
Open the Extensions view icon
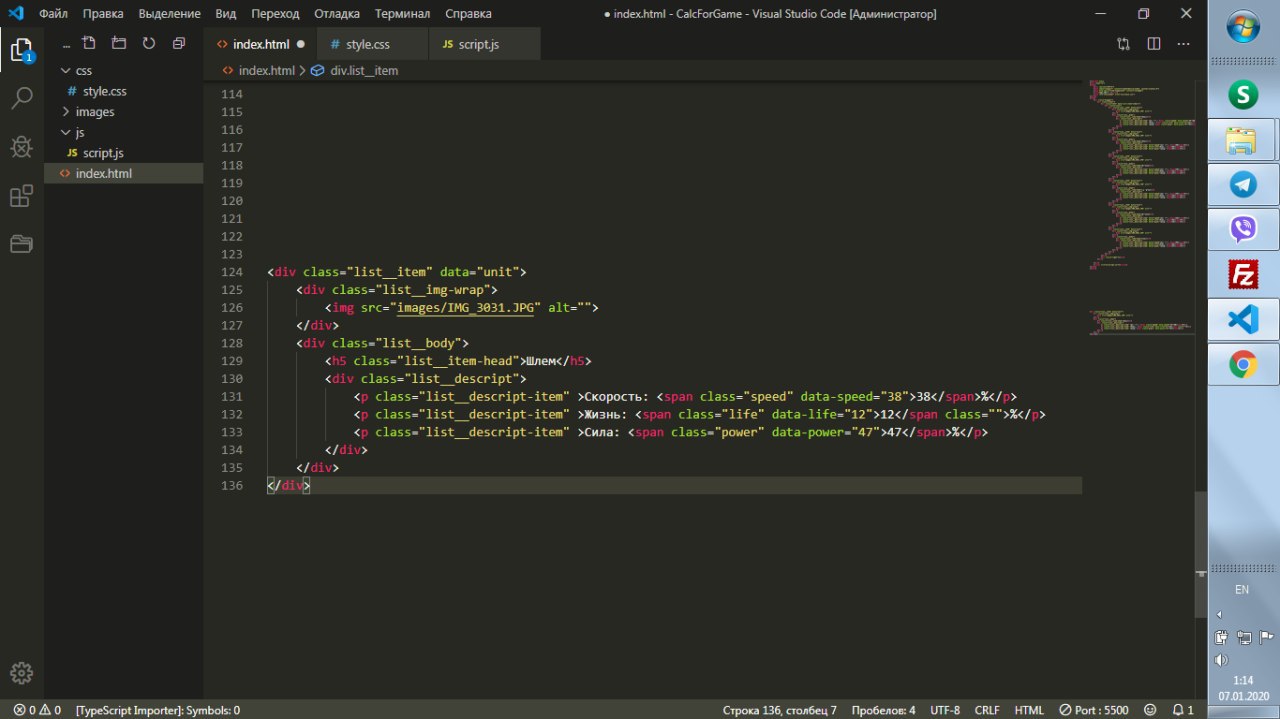pyautogui.click(x=21, y=196)
